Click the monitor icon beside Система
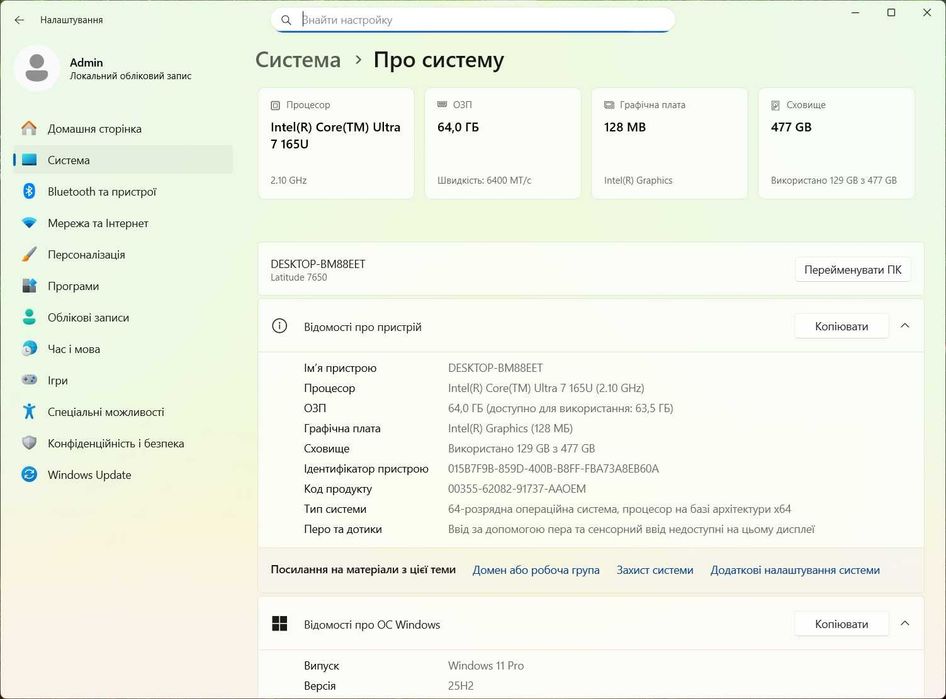946x699 pixels. pyautogui.click(x=29, y=160)
